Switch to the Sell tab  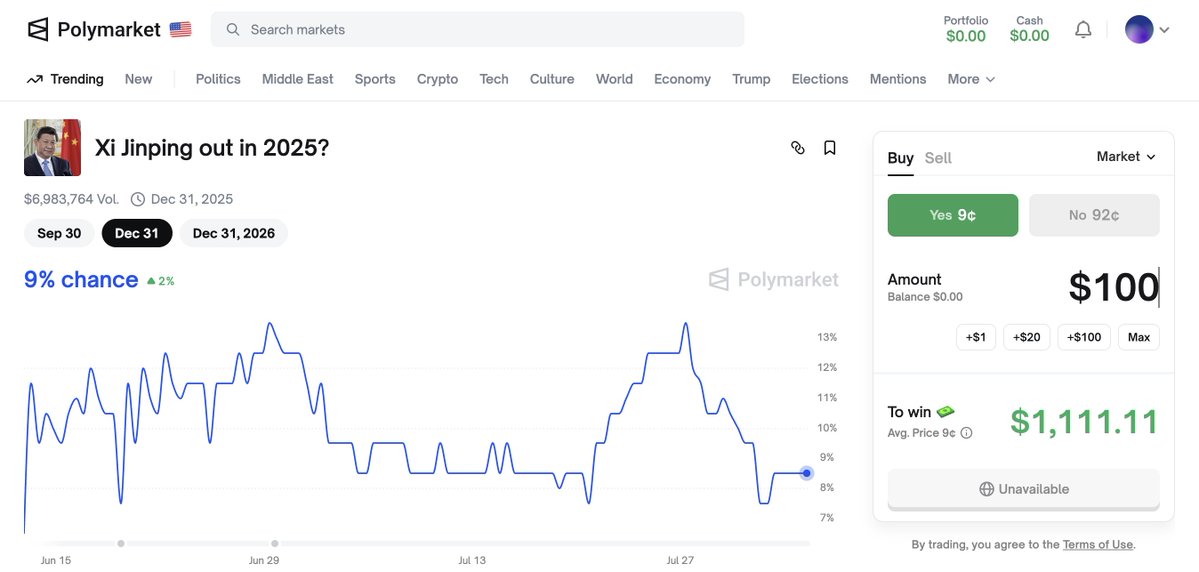click(938, 158)
